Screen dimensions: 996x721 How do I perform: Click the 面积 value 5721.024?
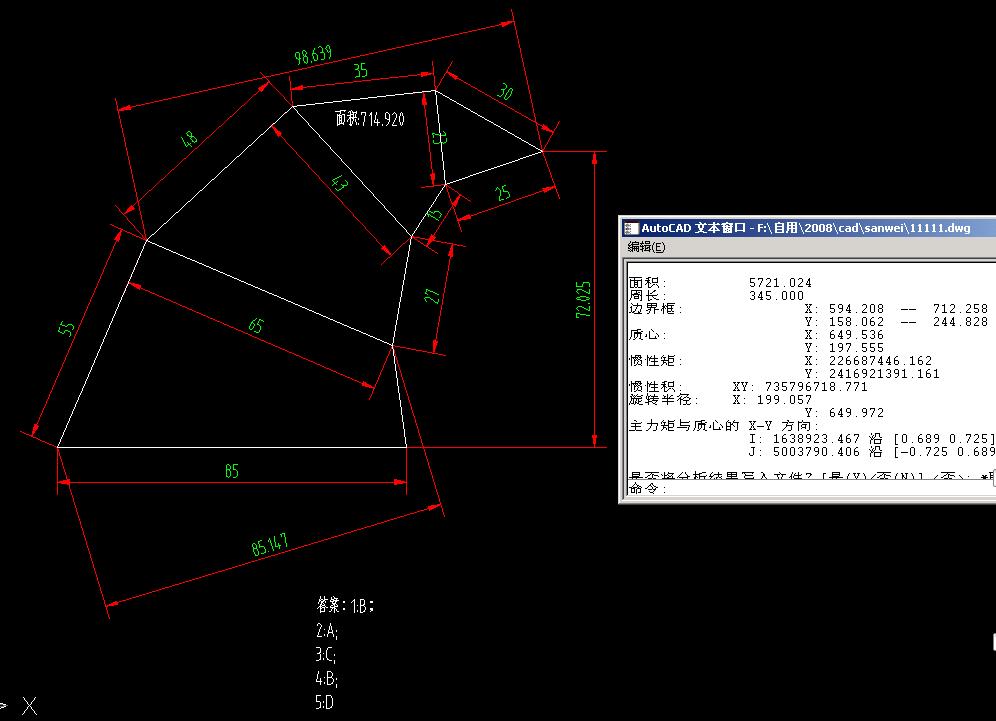pyautogui.click(x=780, y=283)
